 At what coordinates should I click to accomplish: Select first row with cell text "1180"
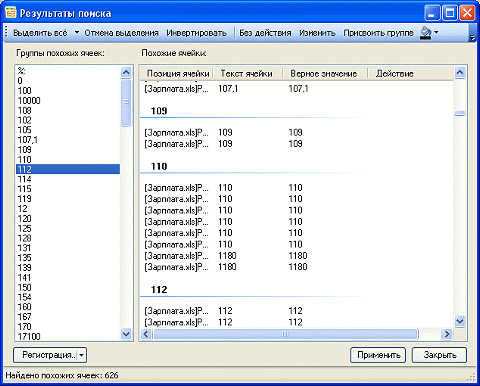click(x=297, y=256)
